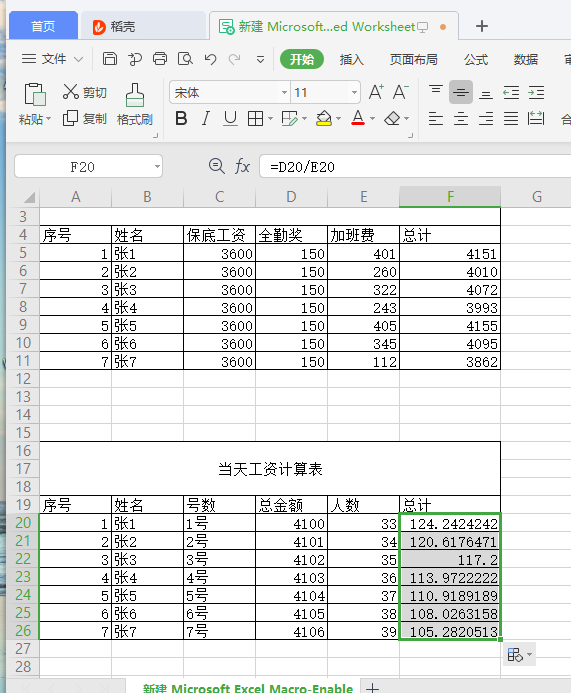Open the clipboard group dialog launcher
Screen dimensions: 571x693
[156, 136]
